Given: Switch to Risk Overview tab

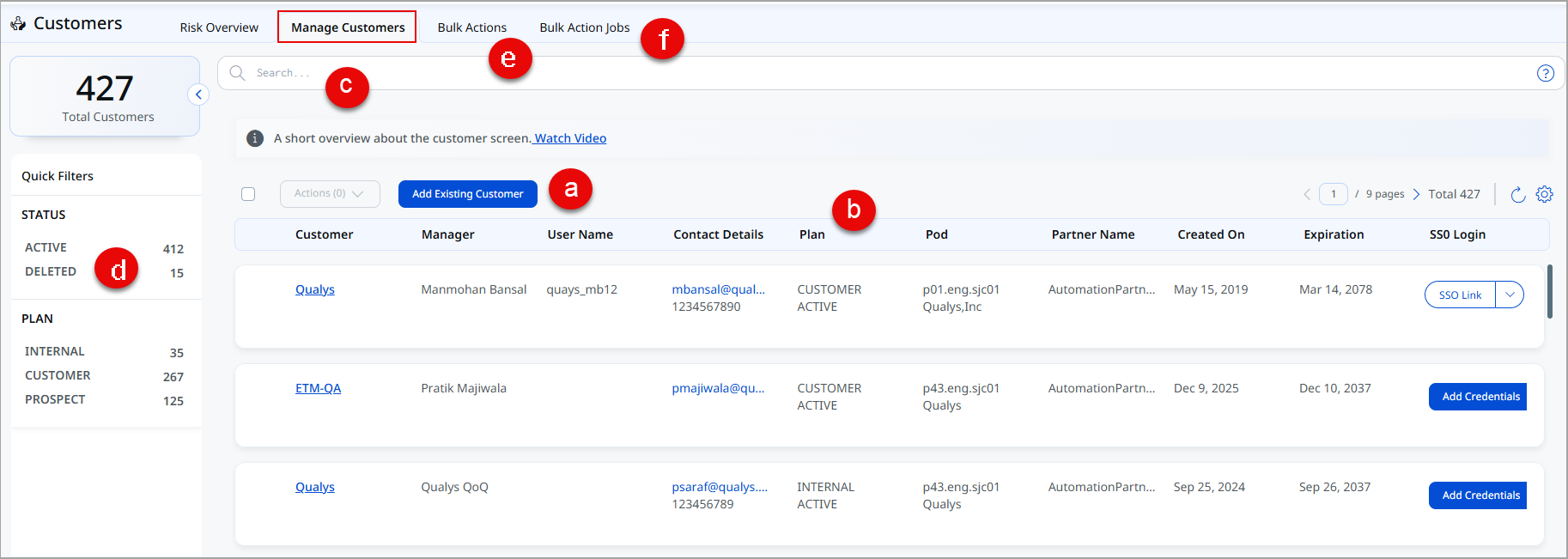Looking at the screenshot, I should (219, 27).
